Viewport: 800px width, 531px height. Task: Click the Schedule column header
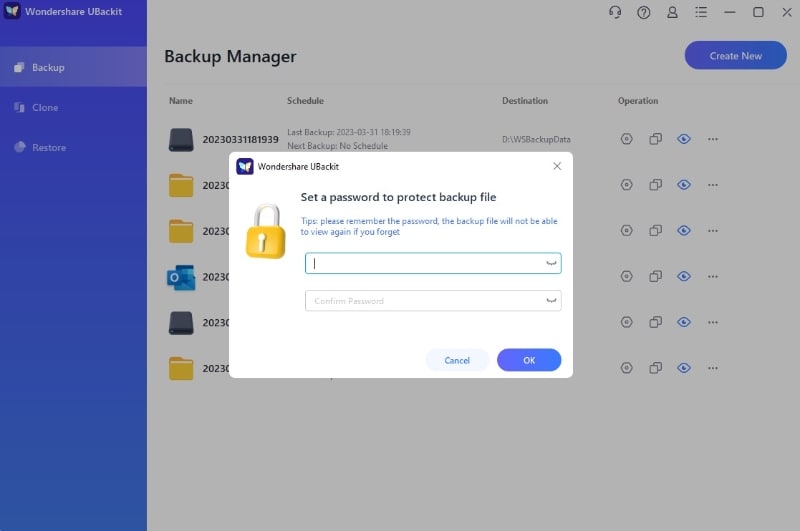pyautogui.click(x=305, y=100)
